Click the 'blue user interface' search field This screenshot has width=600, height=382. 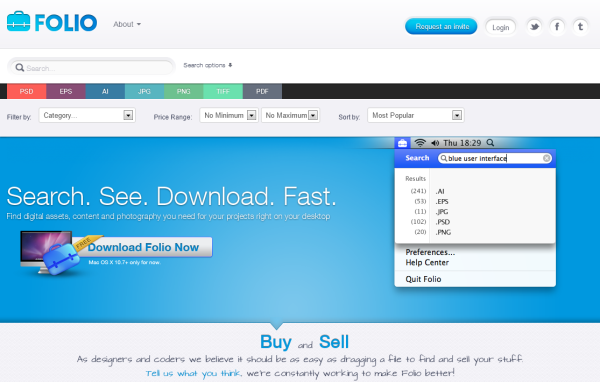[494, 158]
